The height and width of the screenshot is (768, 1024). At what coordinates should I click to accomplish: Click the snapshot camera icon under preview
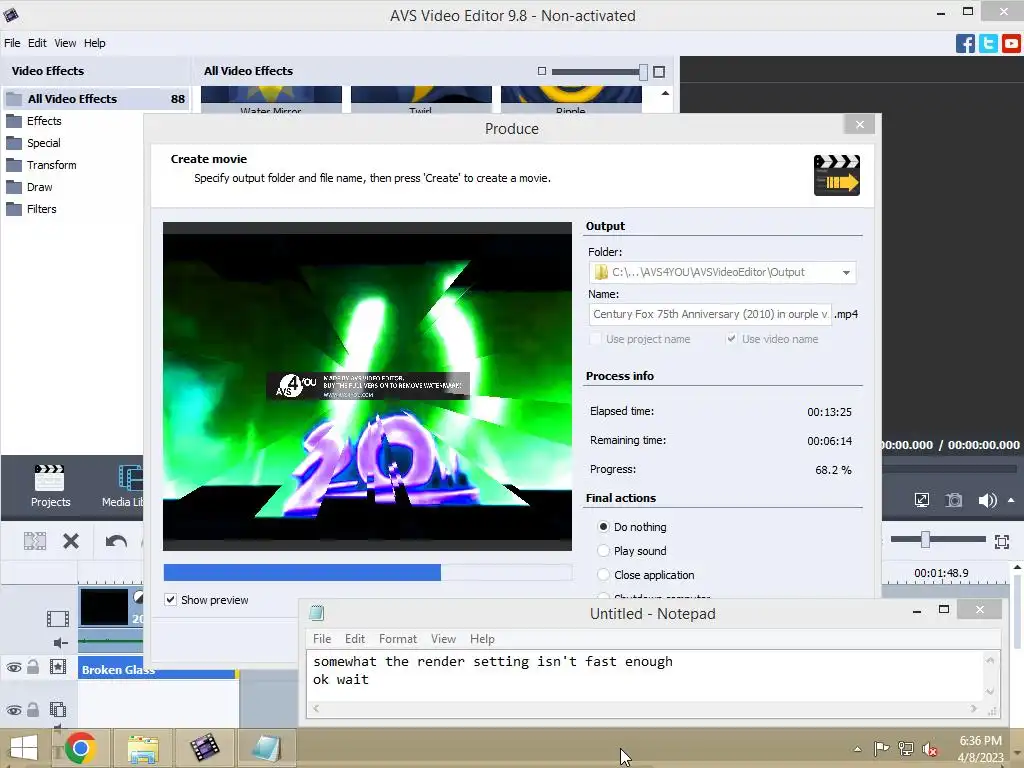click(954, 500)
